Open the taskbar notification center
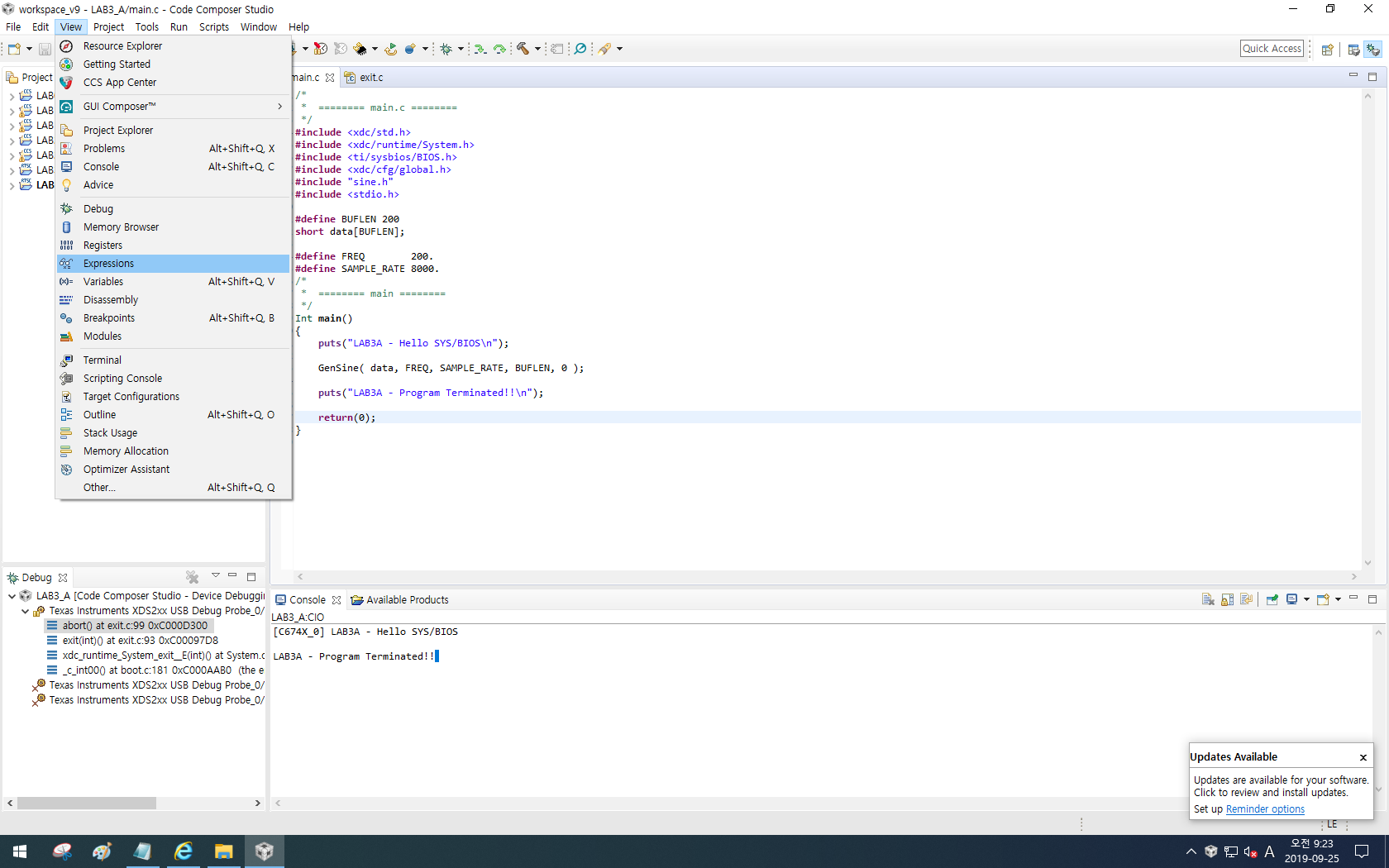The width and height of the screenshot is (1389, 868). coord(1362,851)
